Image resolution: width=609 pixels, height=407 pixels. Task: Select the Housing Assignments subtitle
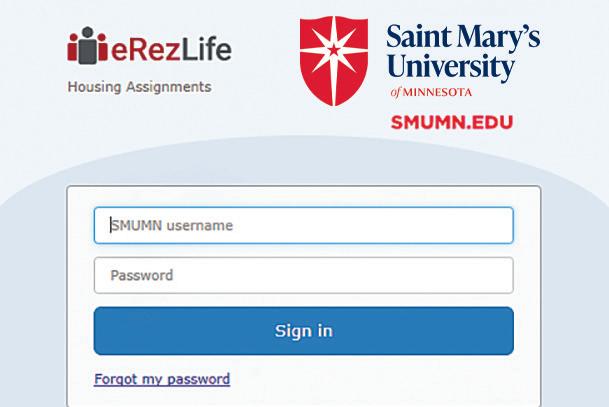(x=139, y=87)
